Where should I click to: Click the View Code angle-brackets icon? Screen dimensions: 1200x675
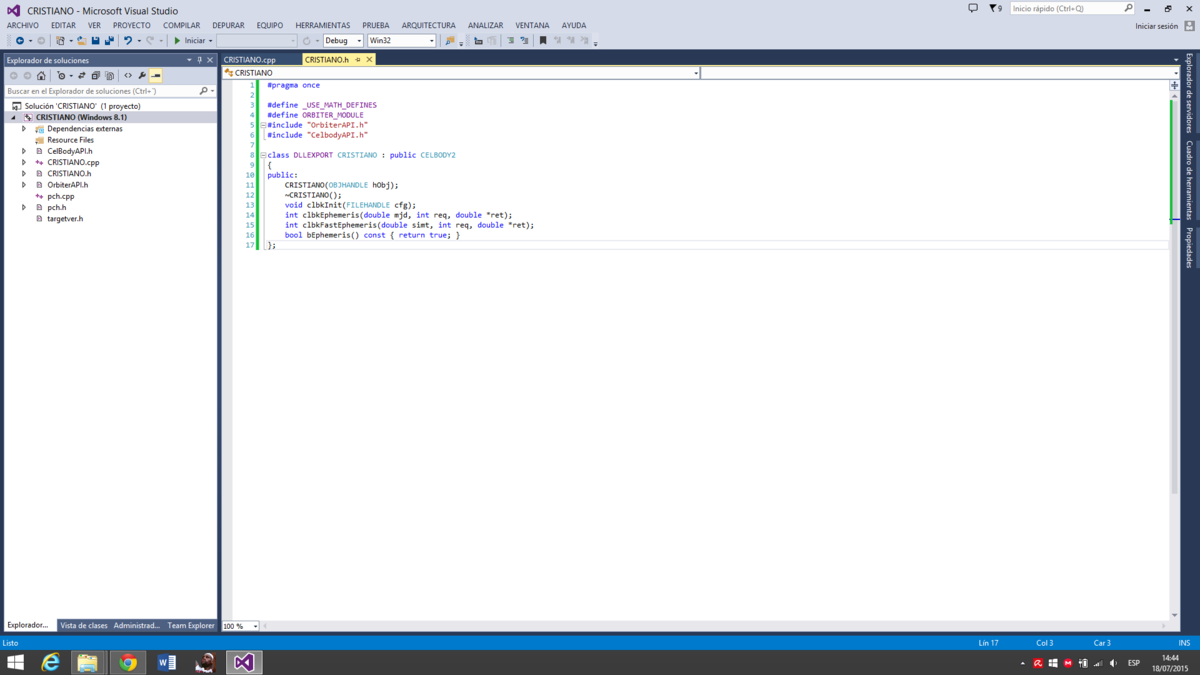(128, 76)
